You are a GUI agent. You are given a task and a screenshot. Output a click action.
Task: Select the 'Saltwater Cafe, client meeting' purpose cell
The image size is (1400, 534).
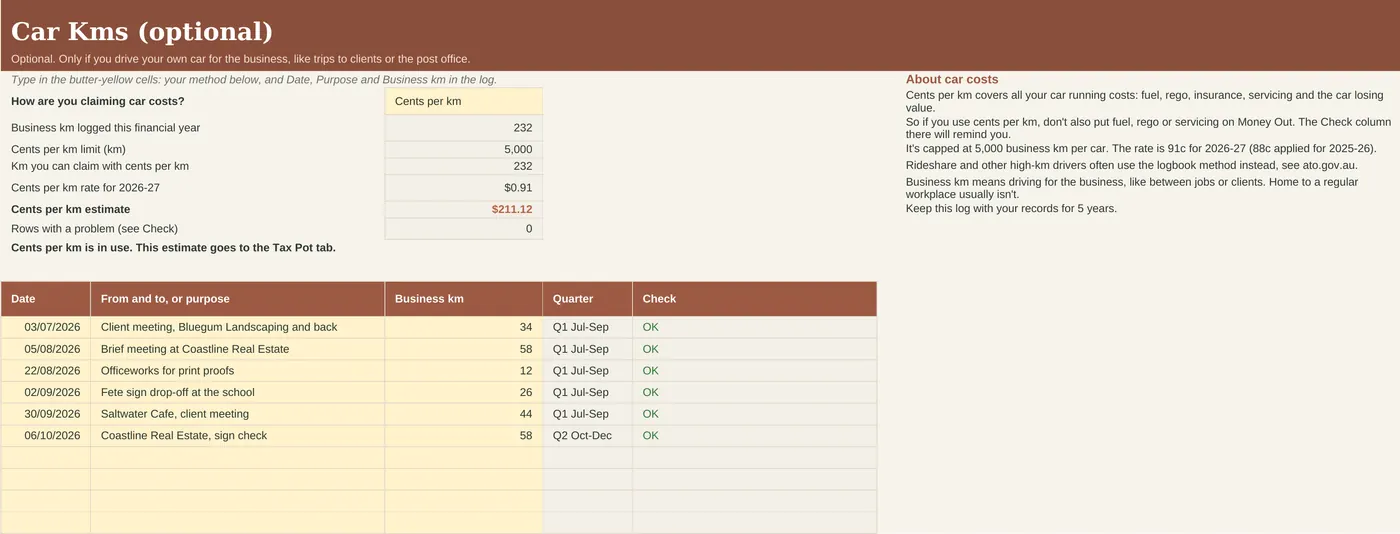238,414
